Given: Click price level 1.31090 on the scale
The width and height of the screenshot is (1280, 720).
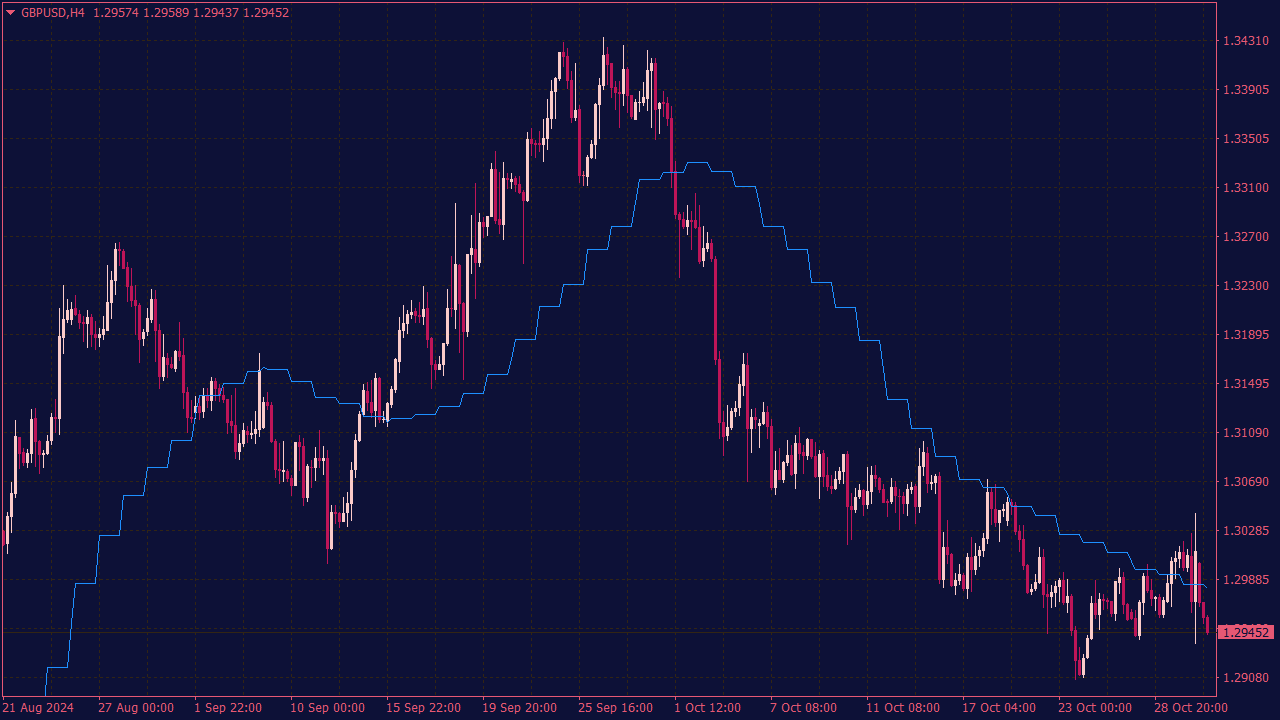Looking at the screenshot, I should pos(1246,433).
